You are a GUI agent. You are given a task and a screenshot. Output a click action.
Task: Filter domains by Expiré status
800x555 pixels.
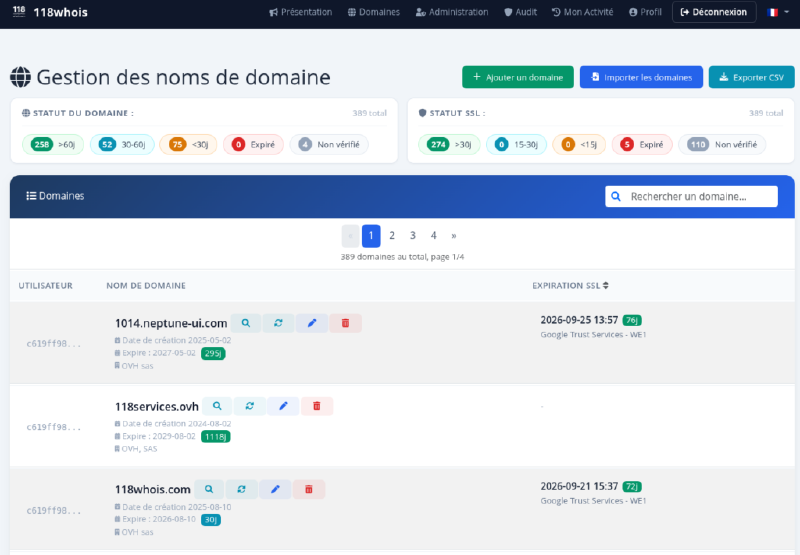[253, 144]
